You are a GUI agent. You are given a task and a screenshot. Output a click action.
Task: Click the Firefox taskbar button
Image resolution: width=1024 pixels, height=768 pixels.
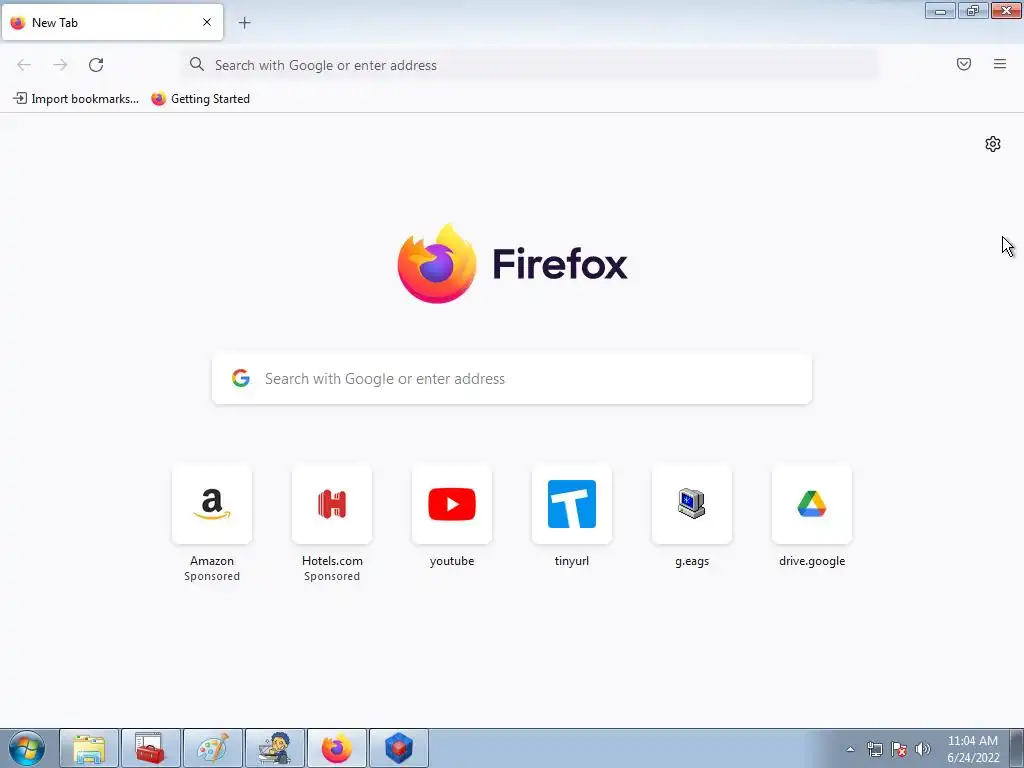point(337,748)
